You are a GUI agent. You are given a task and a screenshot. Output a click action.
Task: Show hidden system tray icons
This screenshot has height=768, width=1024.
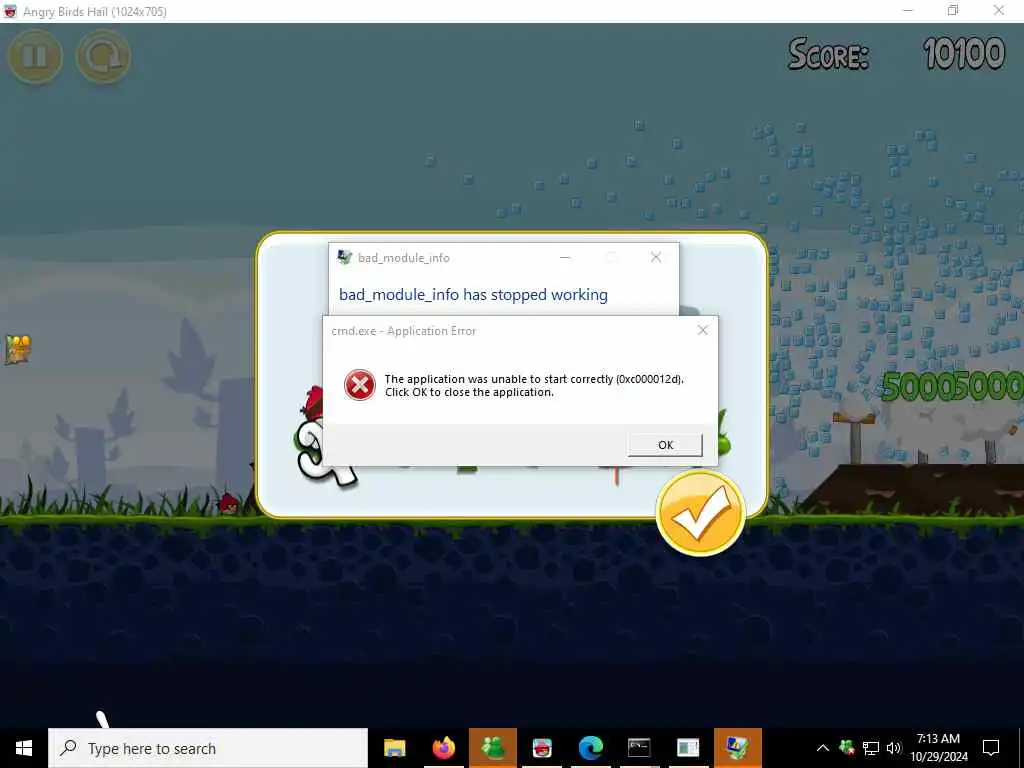coord(823,748)
